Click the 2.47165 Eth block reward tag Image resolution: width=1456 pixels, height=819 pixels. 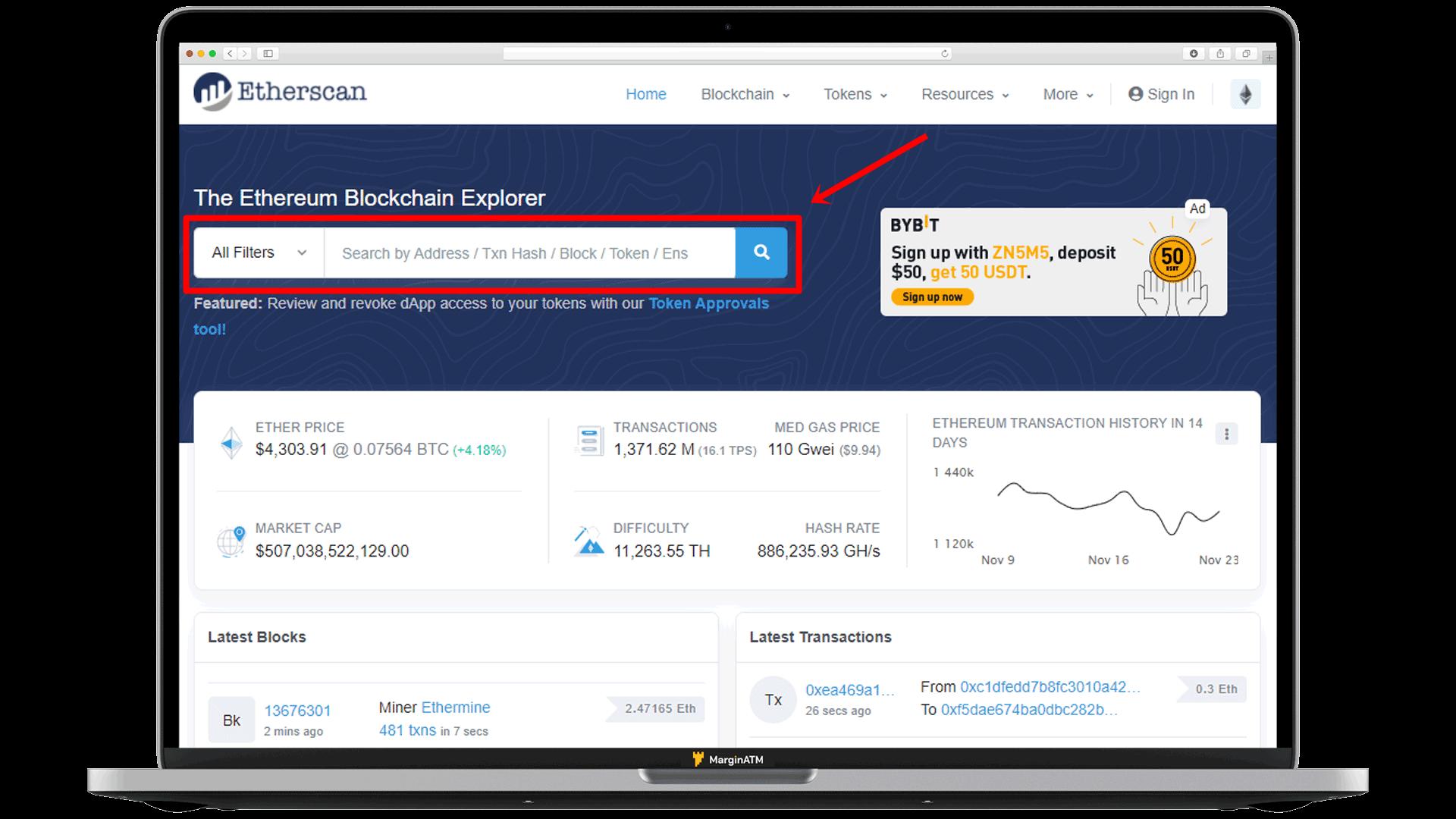[x=656, y=708]
